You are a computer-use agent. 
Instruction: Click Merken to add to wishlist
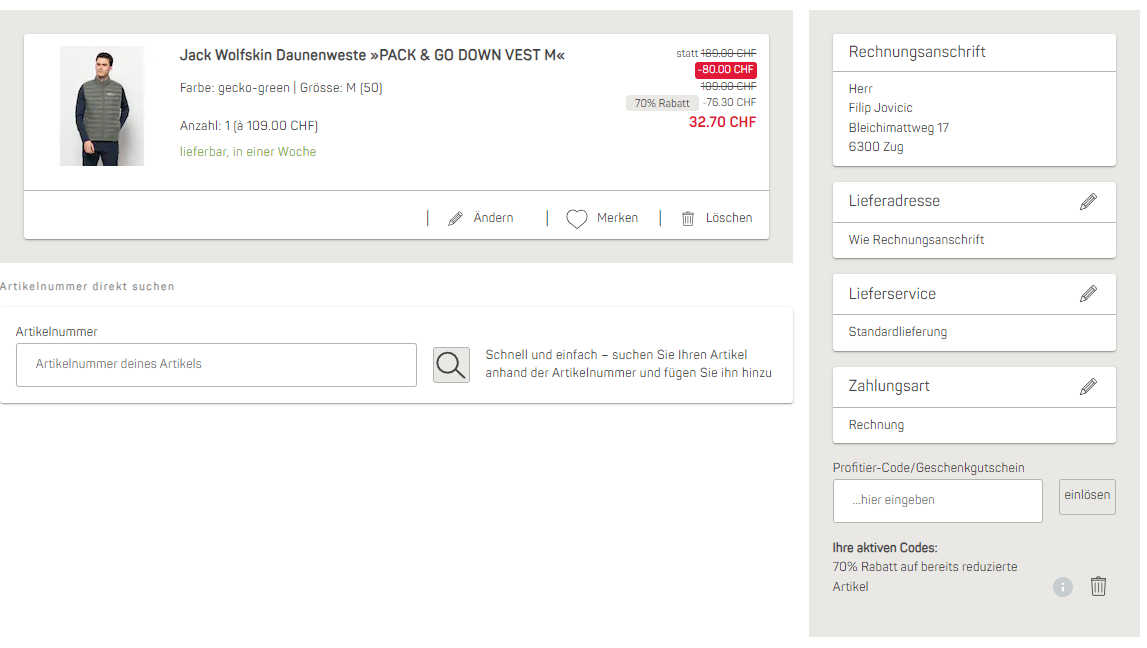coord(617,218)
